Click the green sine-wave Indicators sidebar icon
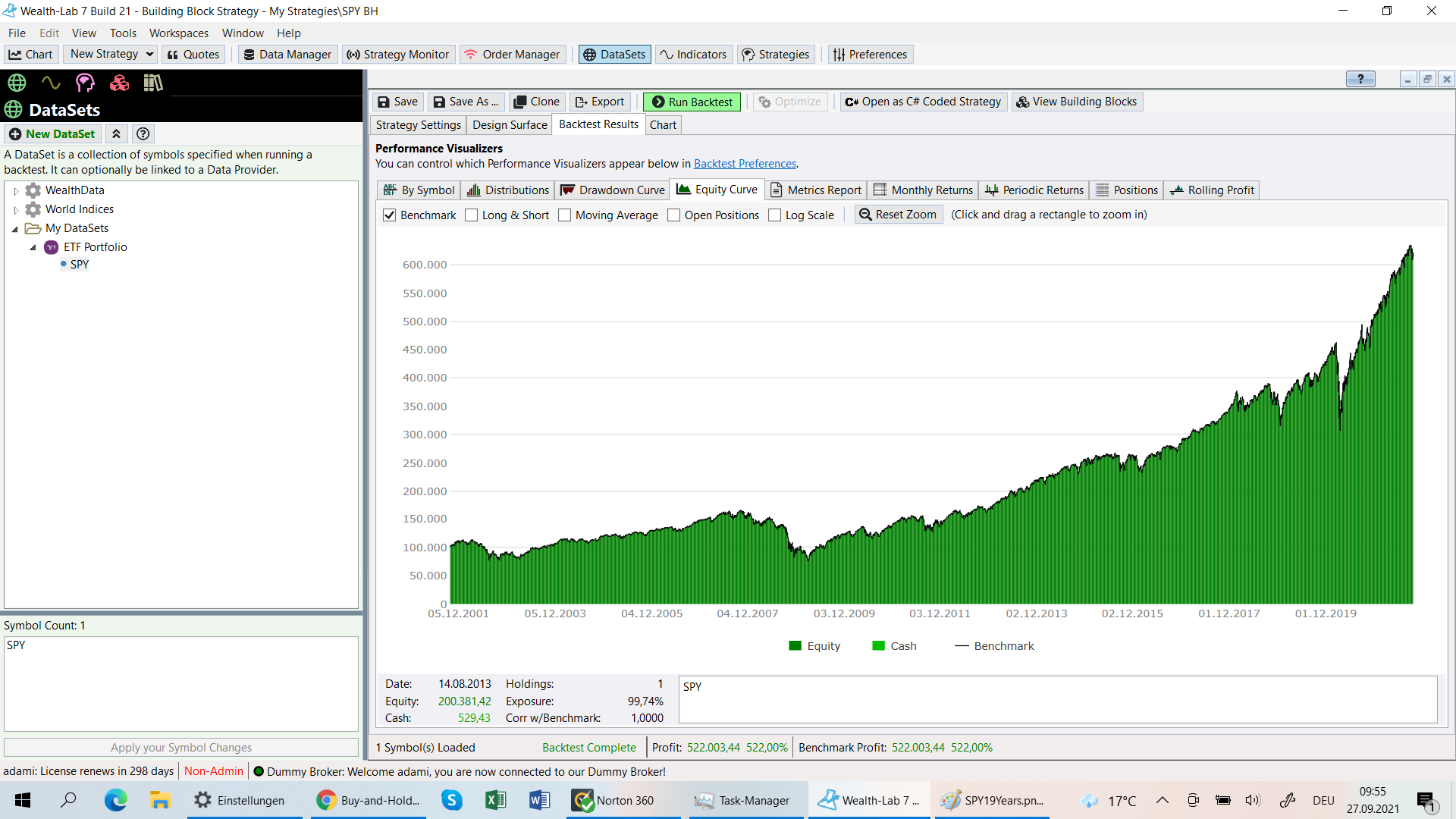 pos(51,83)
